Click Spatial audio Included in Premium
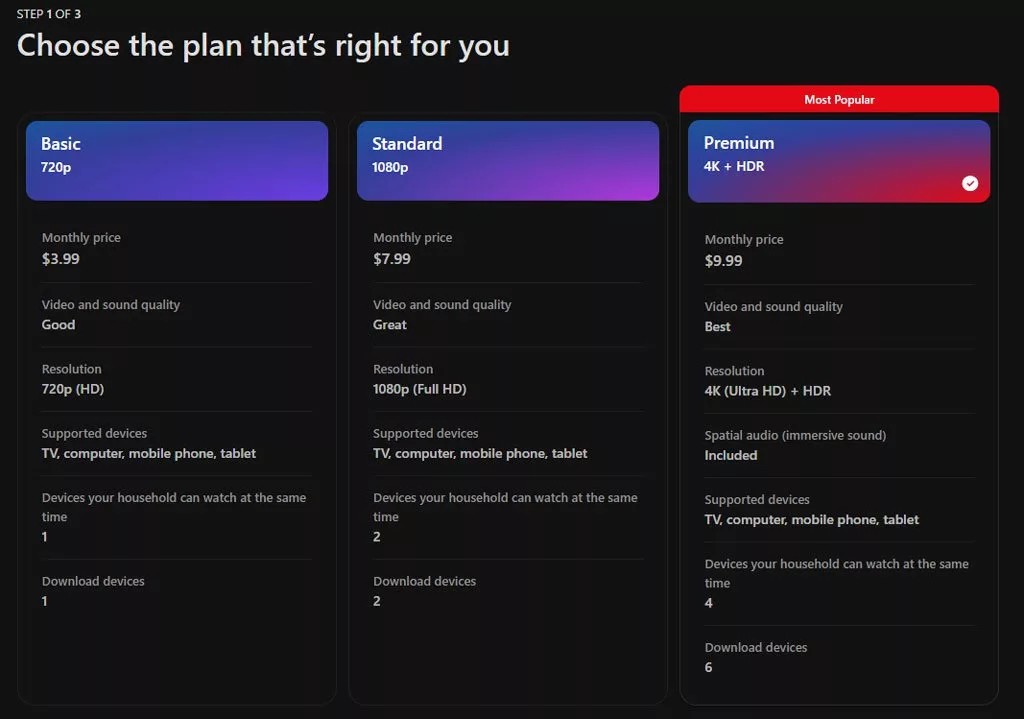 (731, 455)
